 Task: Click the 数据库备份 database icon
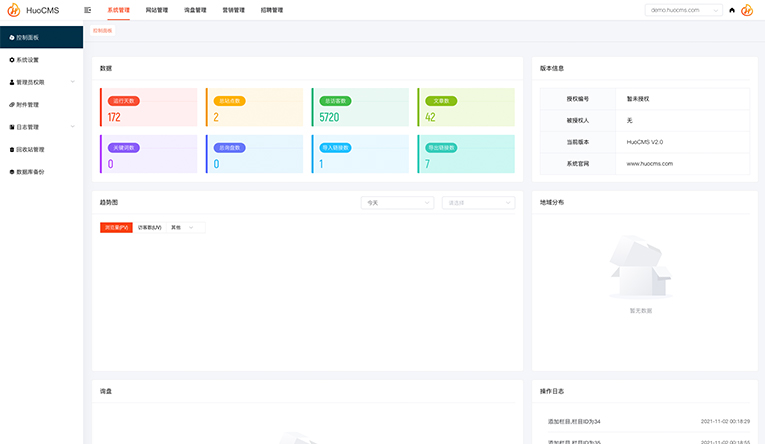(12, 171)
